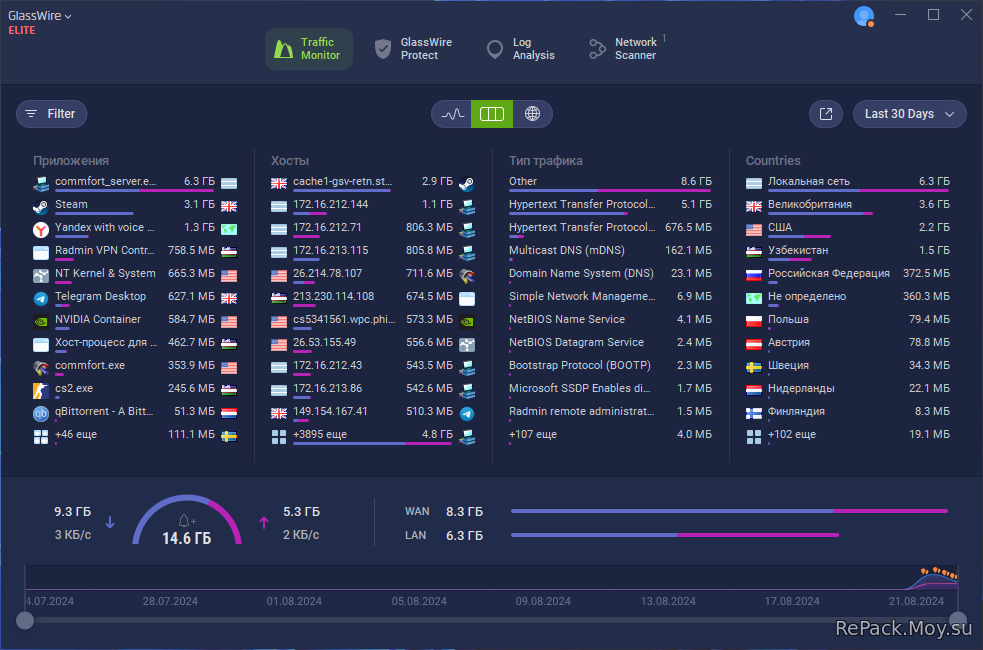Click the Countries column header
Image resolution: width=983 pixels, height=650 pixels.
pyautogui.click(x=773, y=161)
